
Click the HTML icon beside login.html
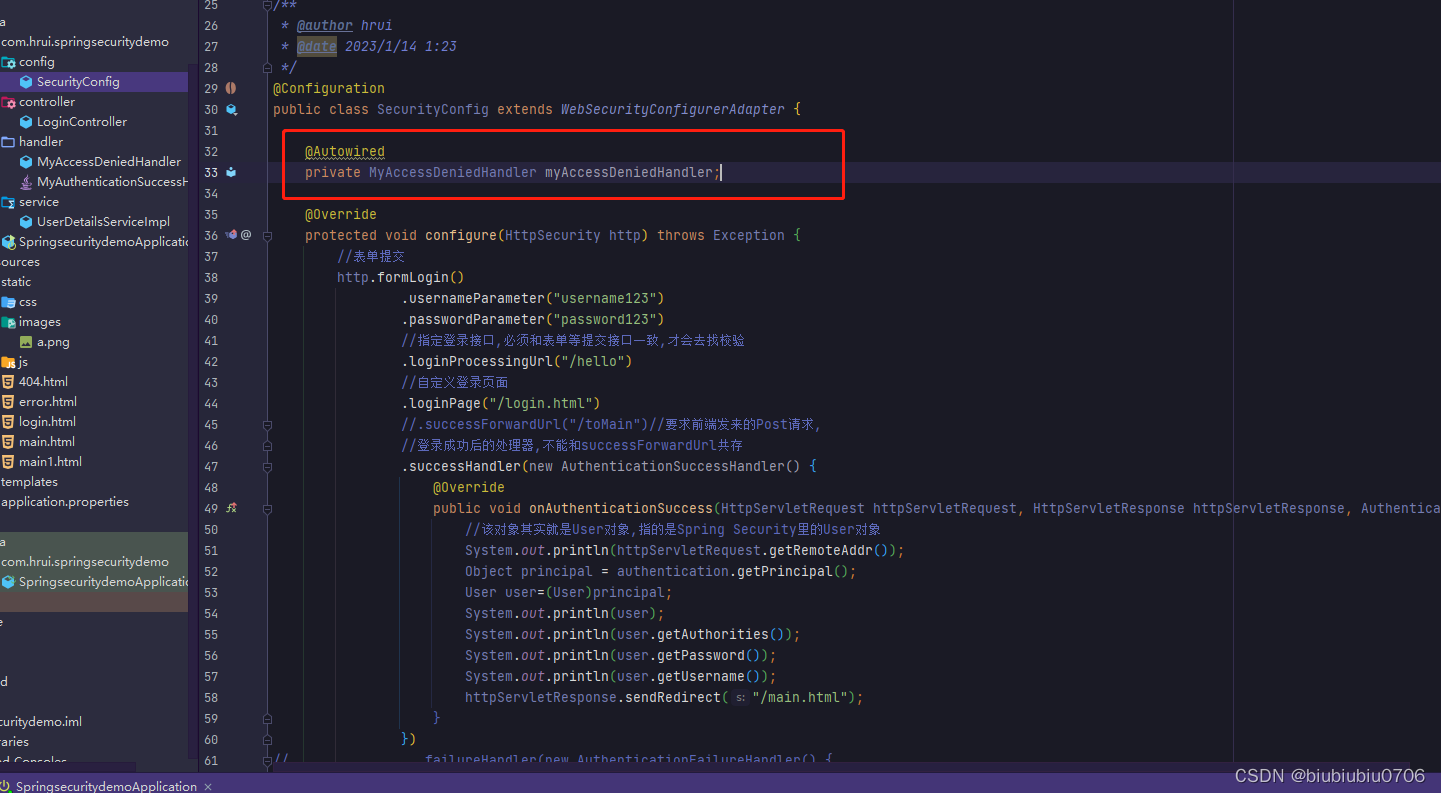(x=8, y=422)
